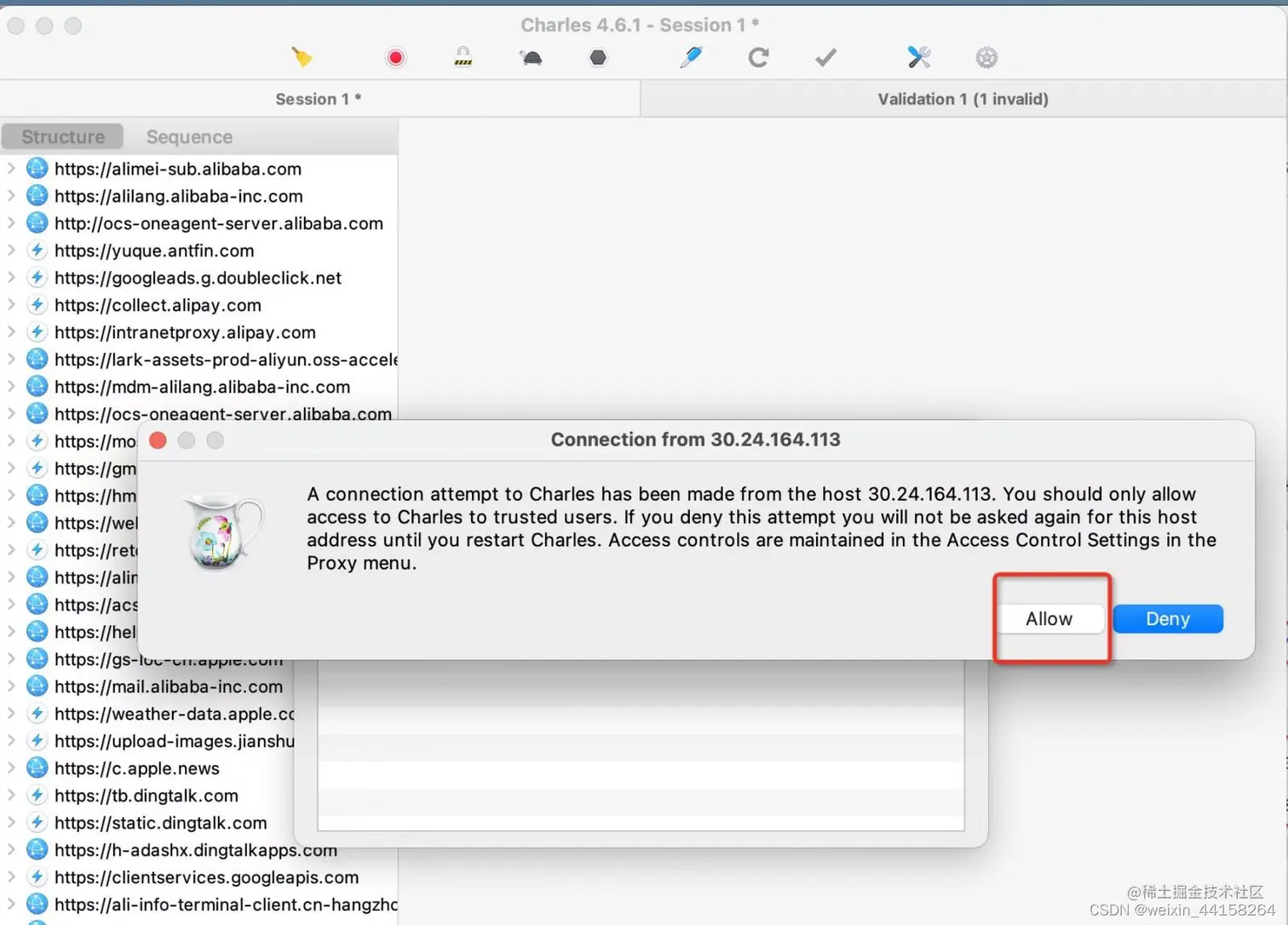1288x925 pixels.
Task: Click globe icon of mail.alibaba-inc.com
Action: click(37, 687)
